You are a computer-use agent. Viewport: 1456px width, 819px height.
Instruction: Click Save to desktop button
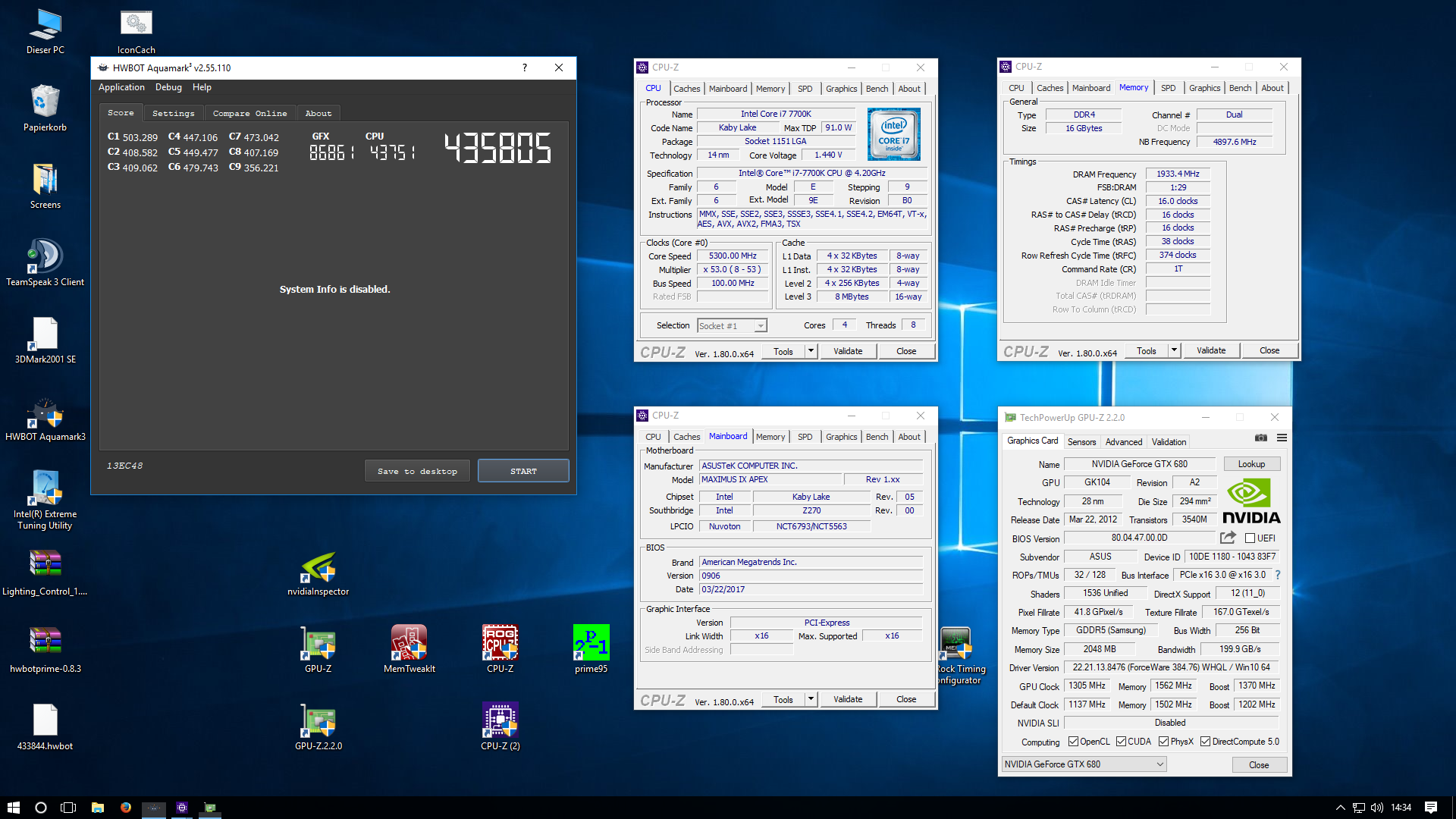pyautogui.click(x=417, y=471)
